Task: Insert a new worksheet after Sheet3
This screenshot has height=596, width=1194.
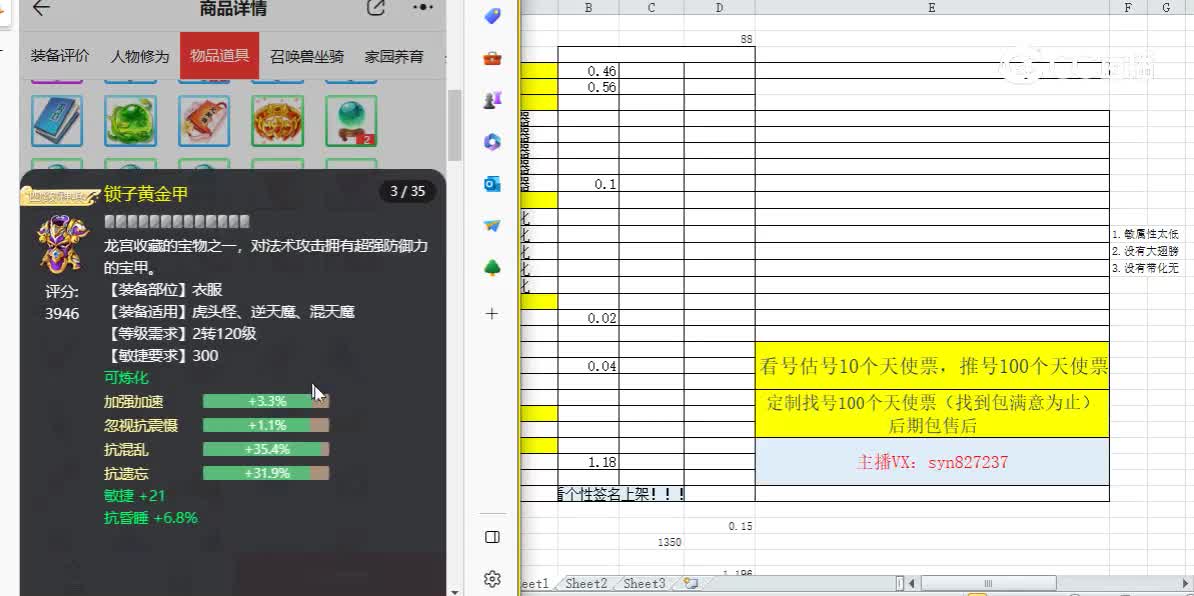Action: 690,582
